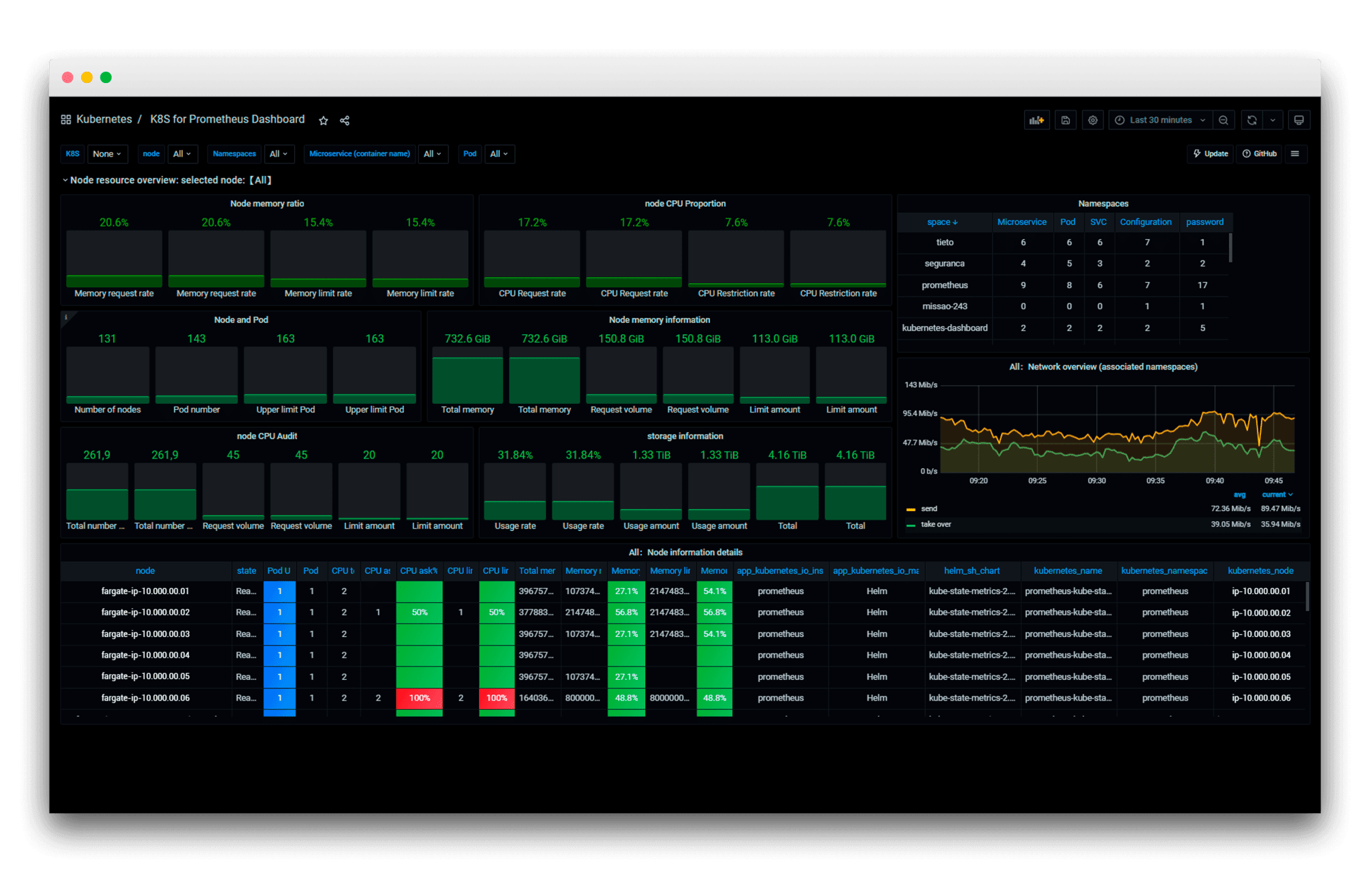Collapse the Node resource overview row
1372x874 pixels.
click(x=66, y=179)
